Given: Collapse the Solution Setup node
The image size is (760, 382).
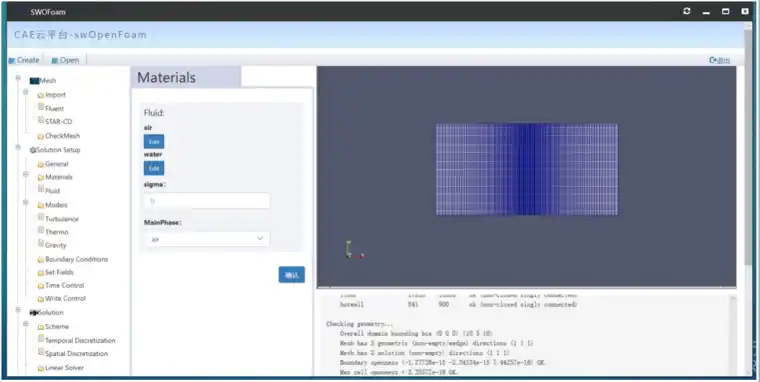Looking at the screenshot, I should click(18, 147).
